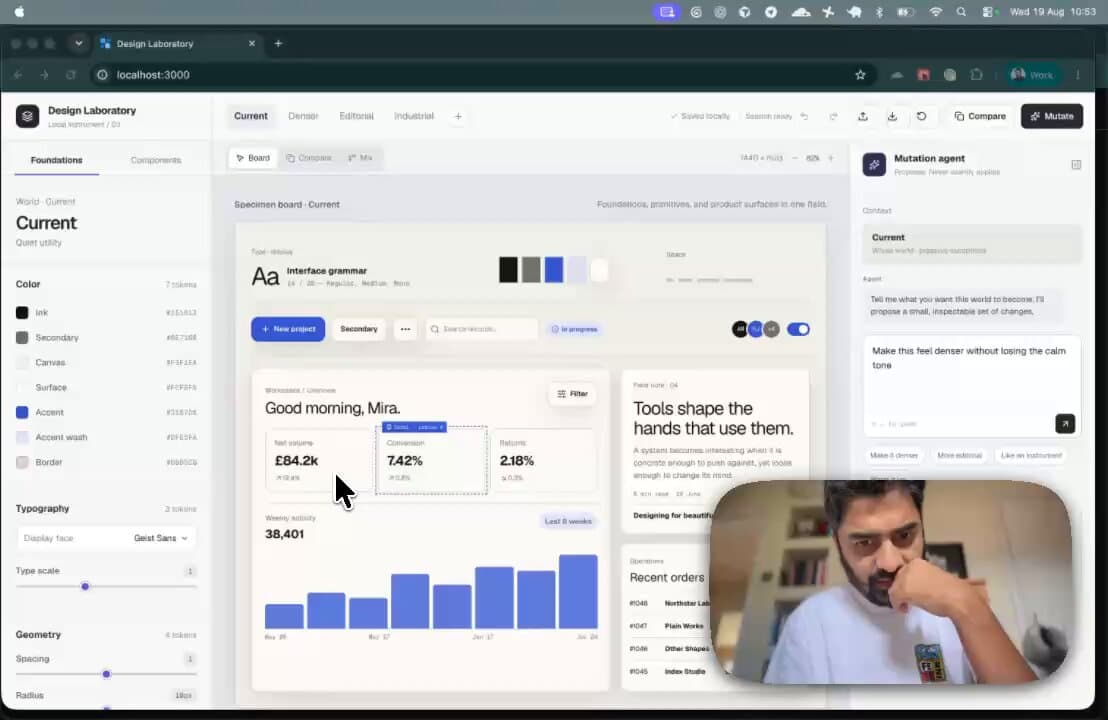The width and height of the screenshot is (1108, 720).
Task: Click the export upload icon
Action: point(863,116)
